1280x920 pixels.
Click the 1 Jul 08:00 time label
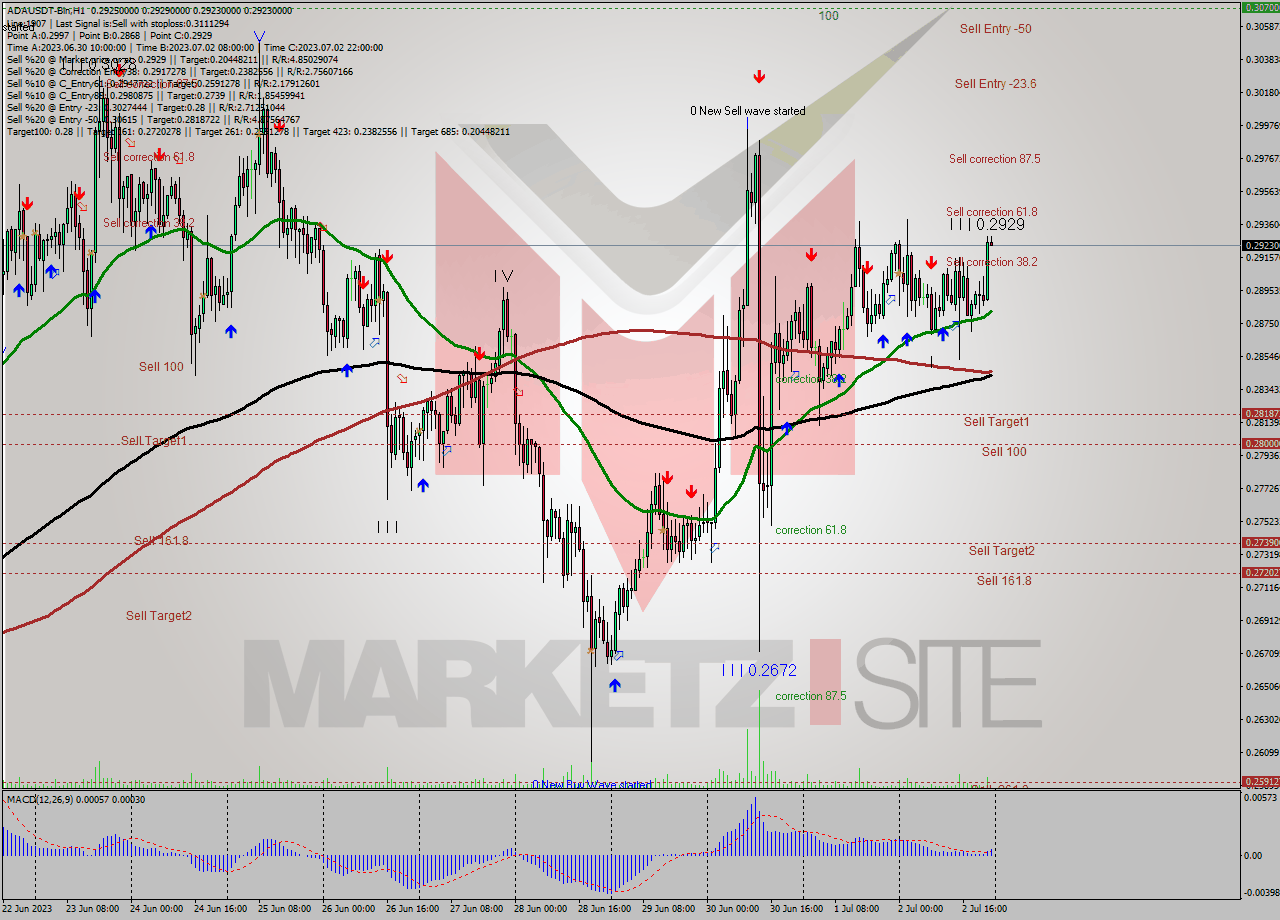tap(857, 908)
